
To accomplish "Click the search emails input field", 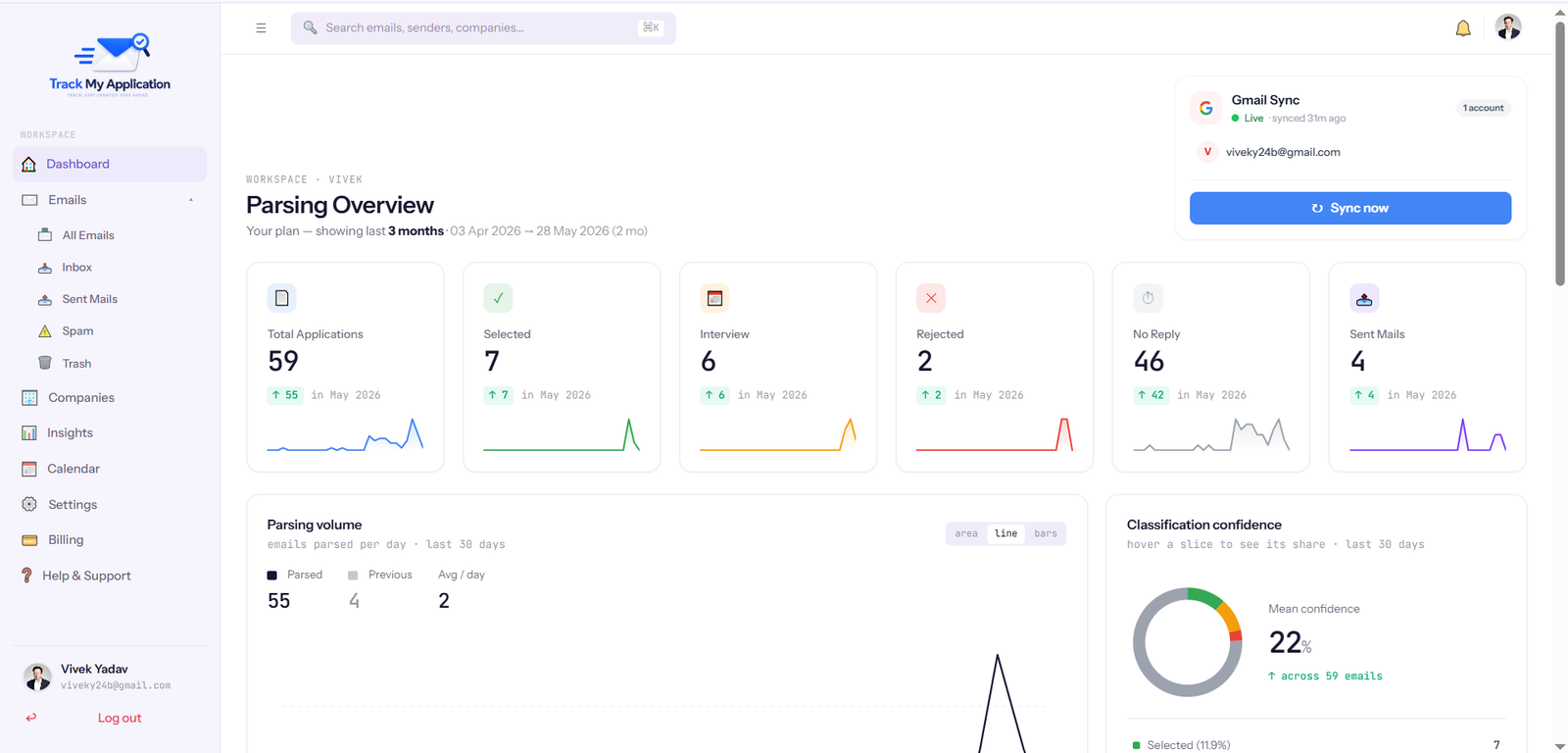I will click(483, 28).
